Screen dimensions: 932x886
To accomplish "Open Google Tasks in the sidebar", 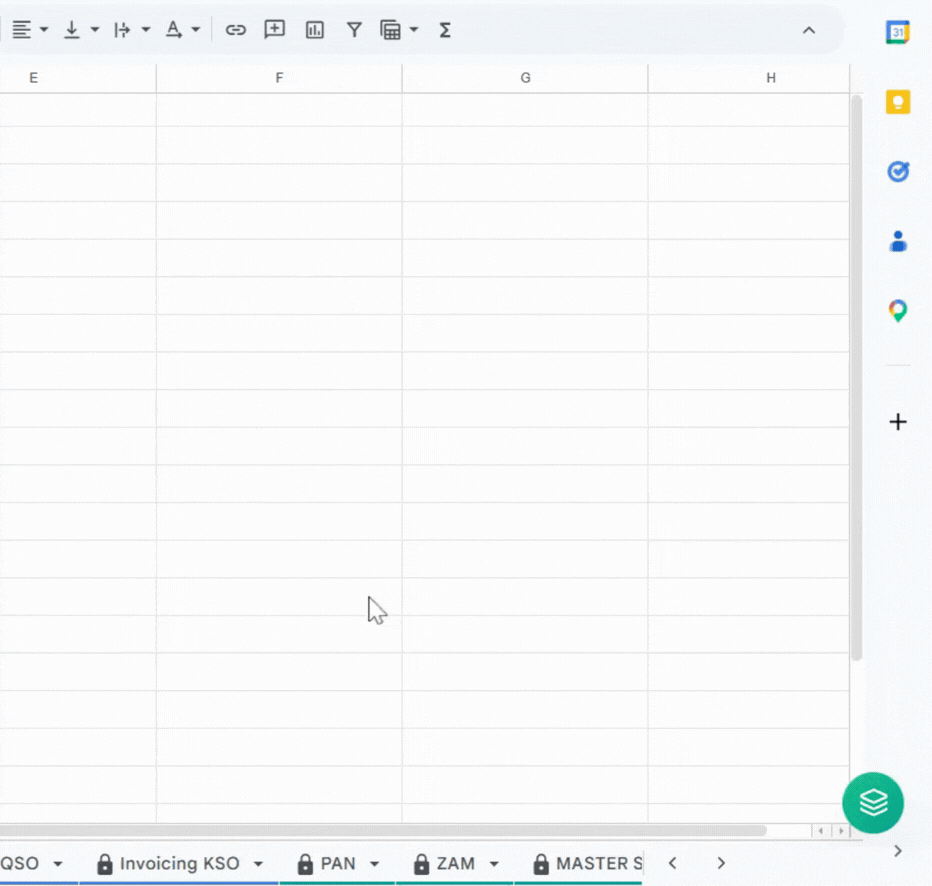I will point(898,171).
